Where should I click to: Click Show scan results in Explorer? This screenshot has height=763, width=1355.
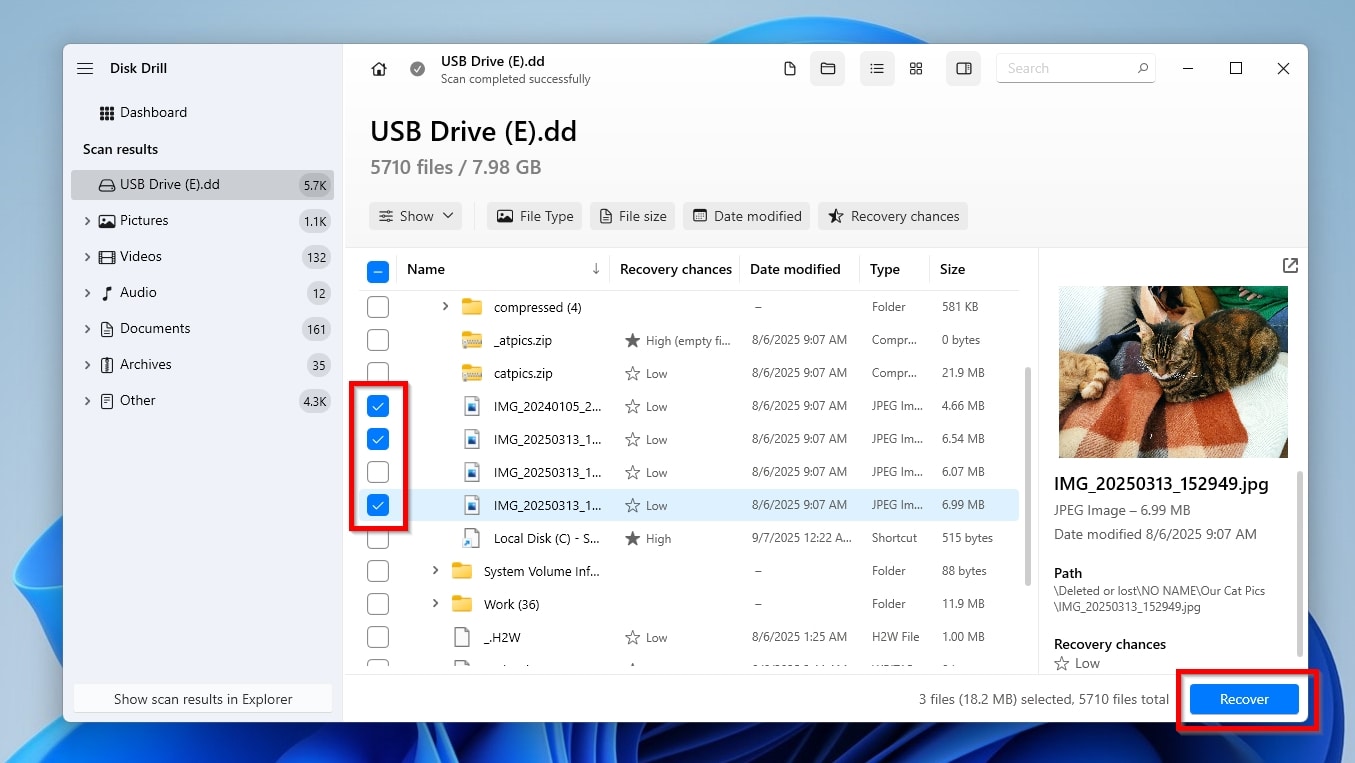pos(202,699)
